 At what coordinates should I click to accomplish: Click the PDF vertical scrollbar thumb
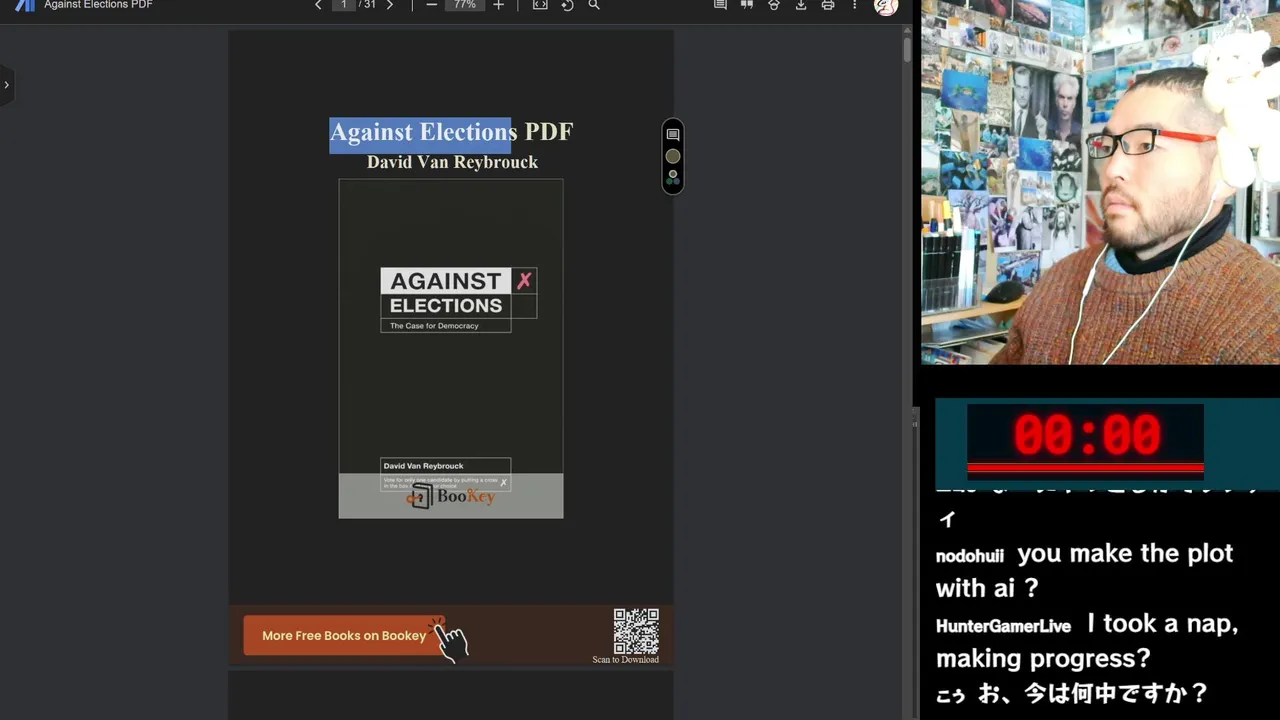(x=907, y=50)
